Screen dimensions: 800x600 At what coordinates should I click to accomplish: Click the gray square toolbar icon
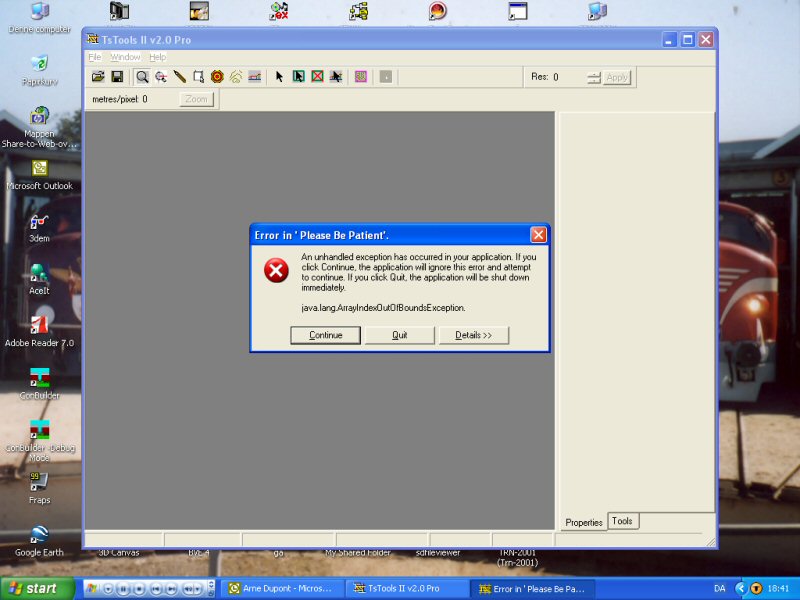tap(386, 77)
